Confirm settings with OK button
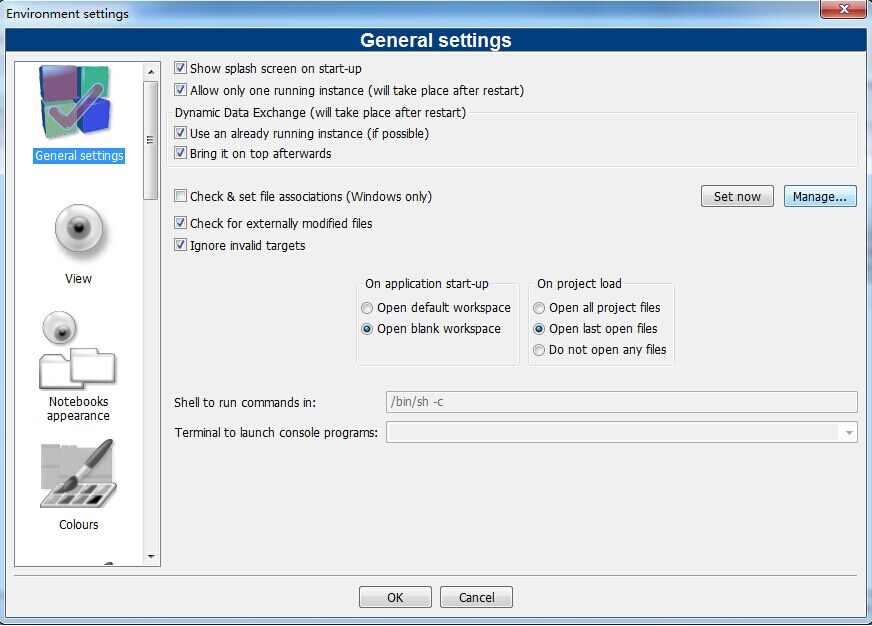872x626 pixels. click(395, 597)
